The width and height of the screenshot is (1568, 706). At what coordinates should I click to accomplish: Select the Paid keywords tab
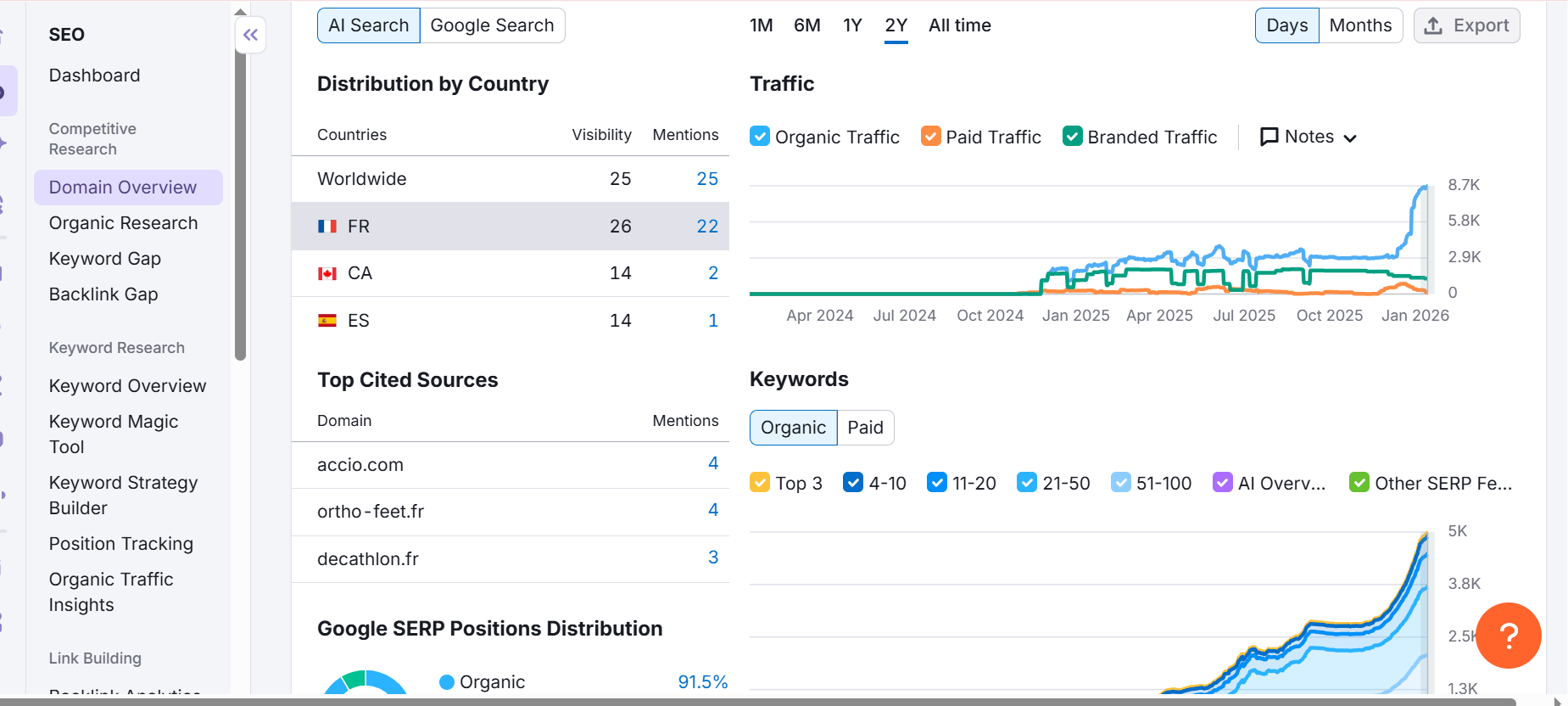coord(865,428)
